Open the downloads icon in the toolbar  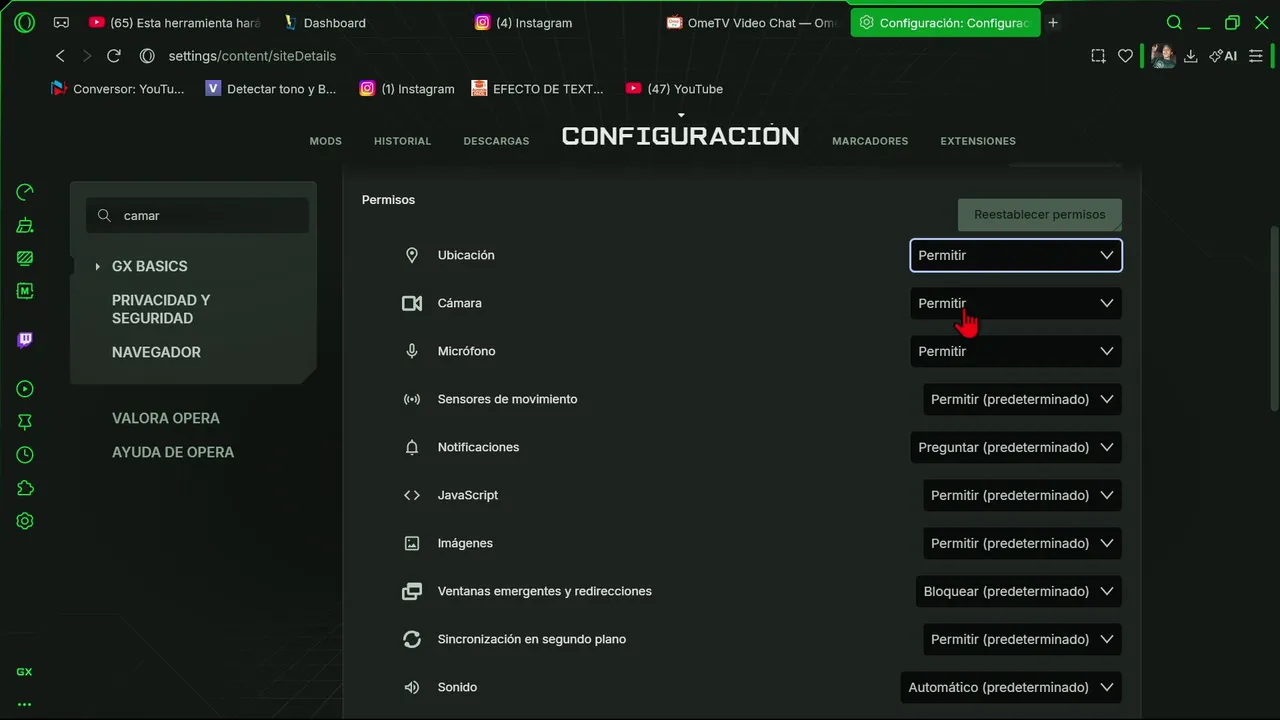pyautogui.click(x=1190, y=56)
